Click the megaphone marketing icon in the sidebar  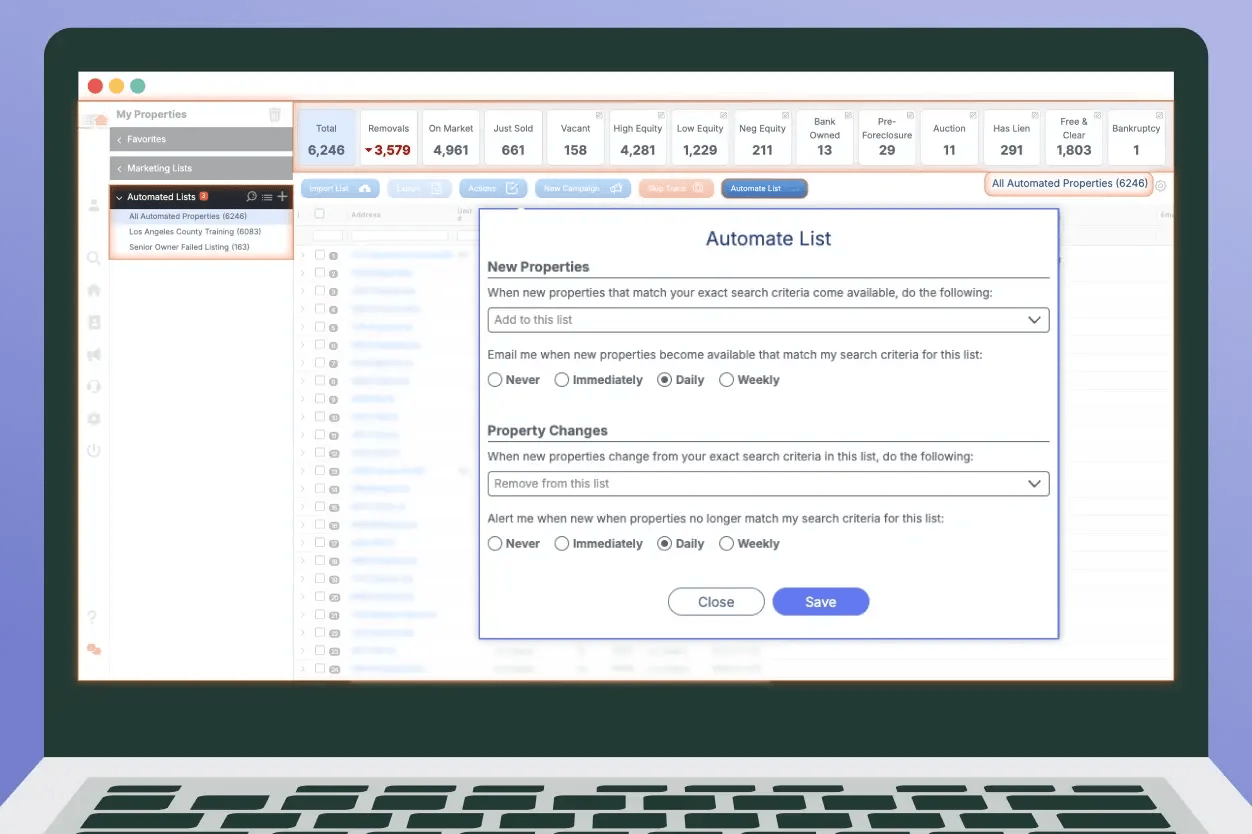[x=93, y=354]
